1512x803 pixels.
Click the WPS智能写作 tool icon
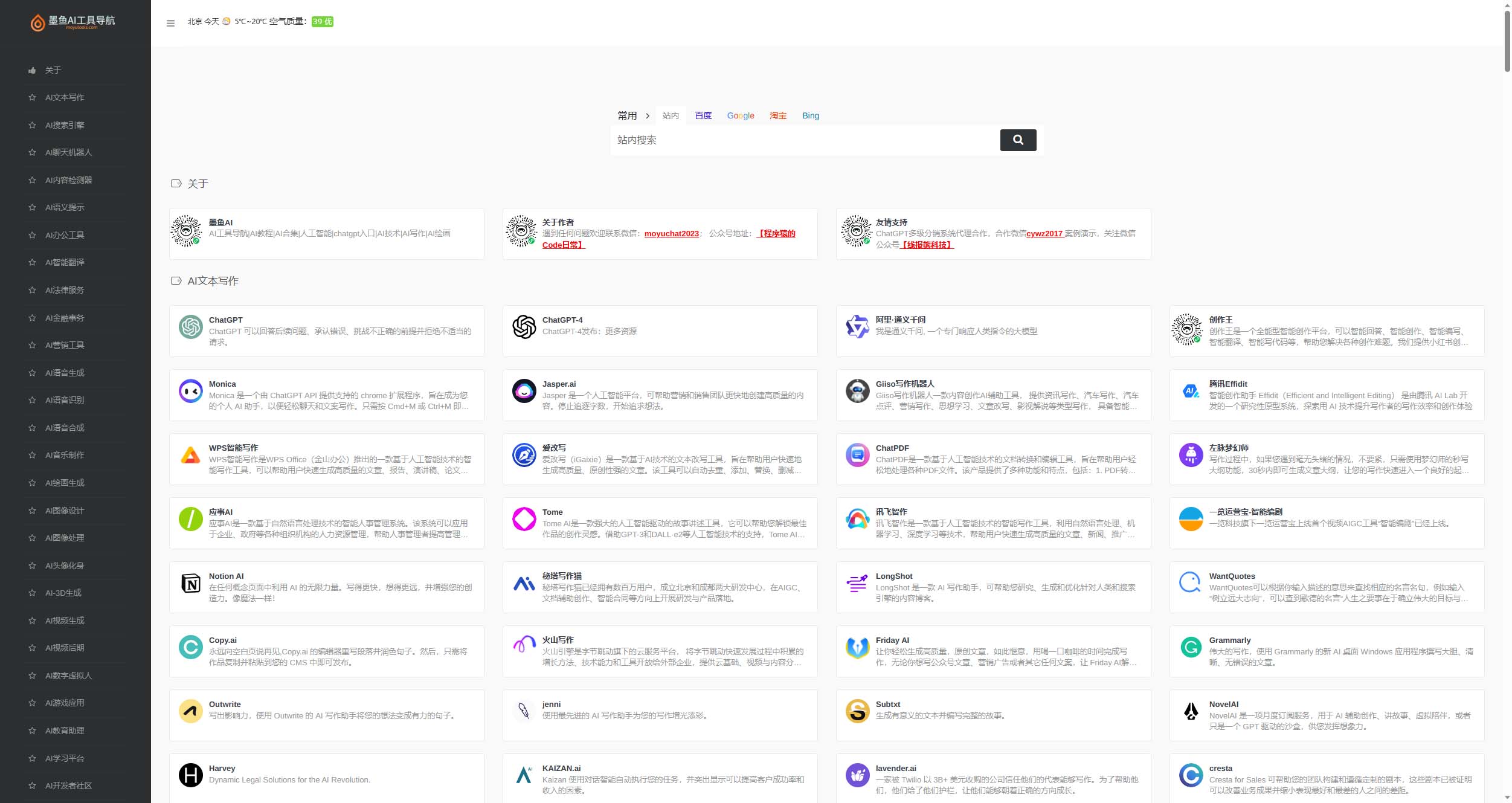[x=191, y=459]
